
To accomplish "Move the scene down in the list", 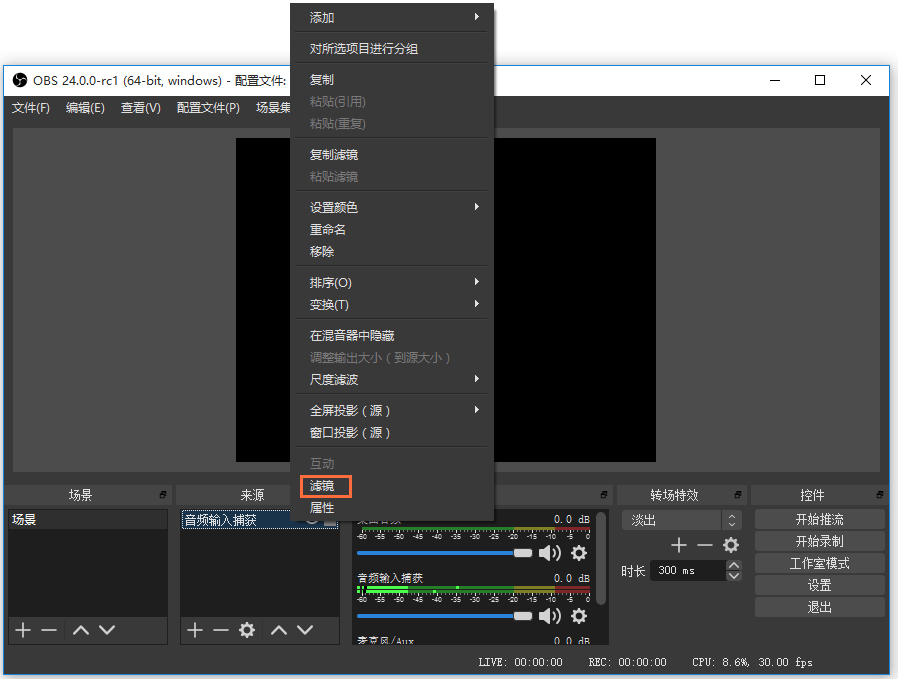I will tap(107, 630).
